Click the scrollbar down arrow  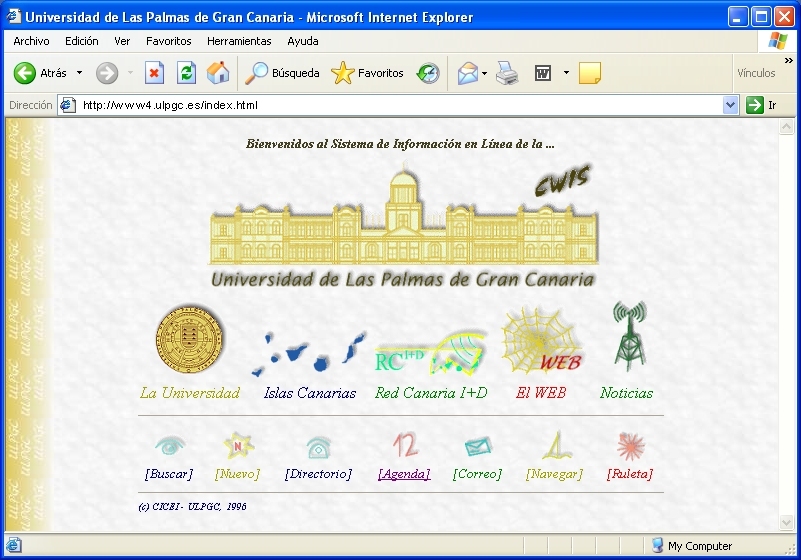click(787, 522)
